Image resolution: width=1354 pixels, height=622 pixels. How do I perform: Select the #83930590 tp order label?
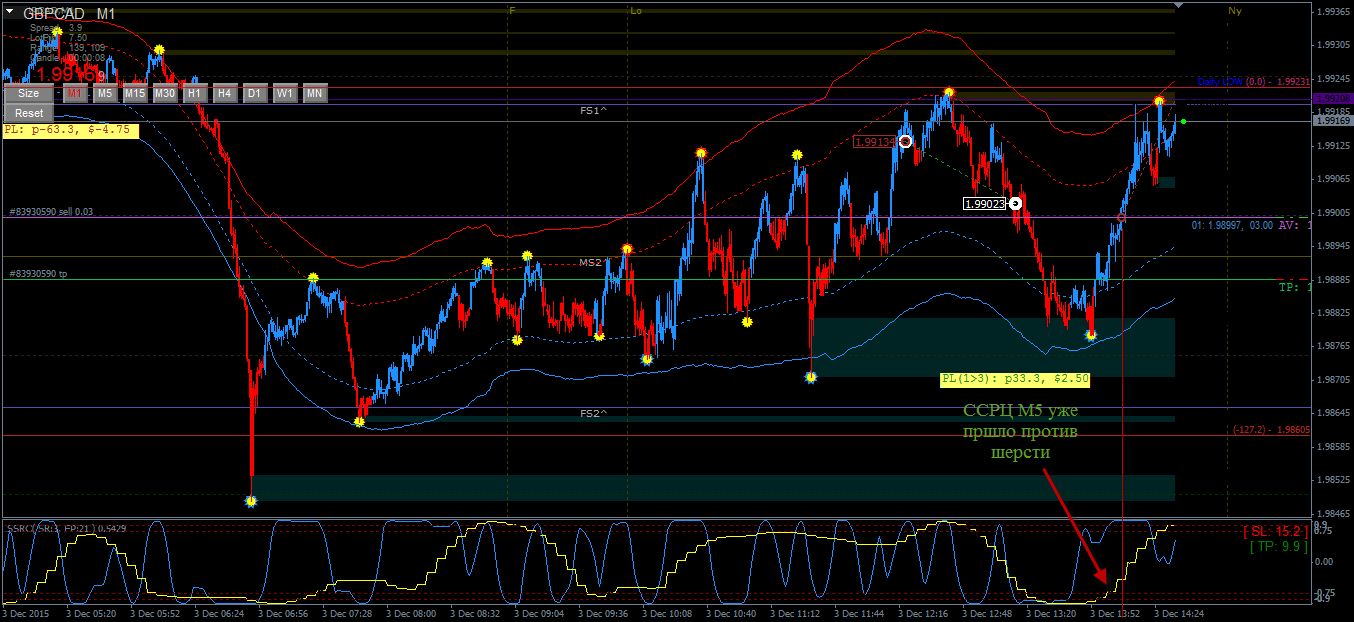coord(38,274)
